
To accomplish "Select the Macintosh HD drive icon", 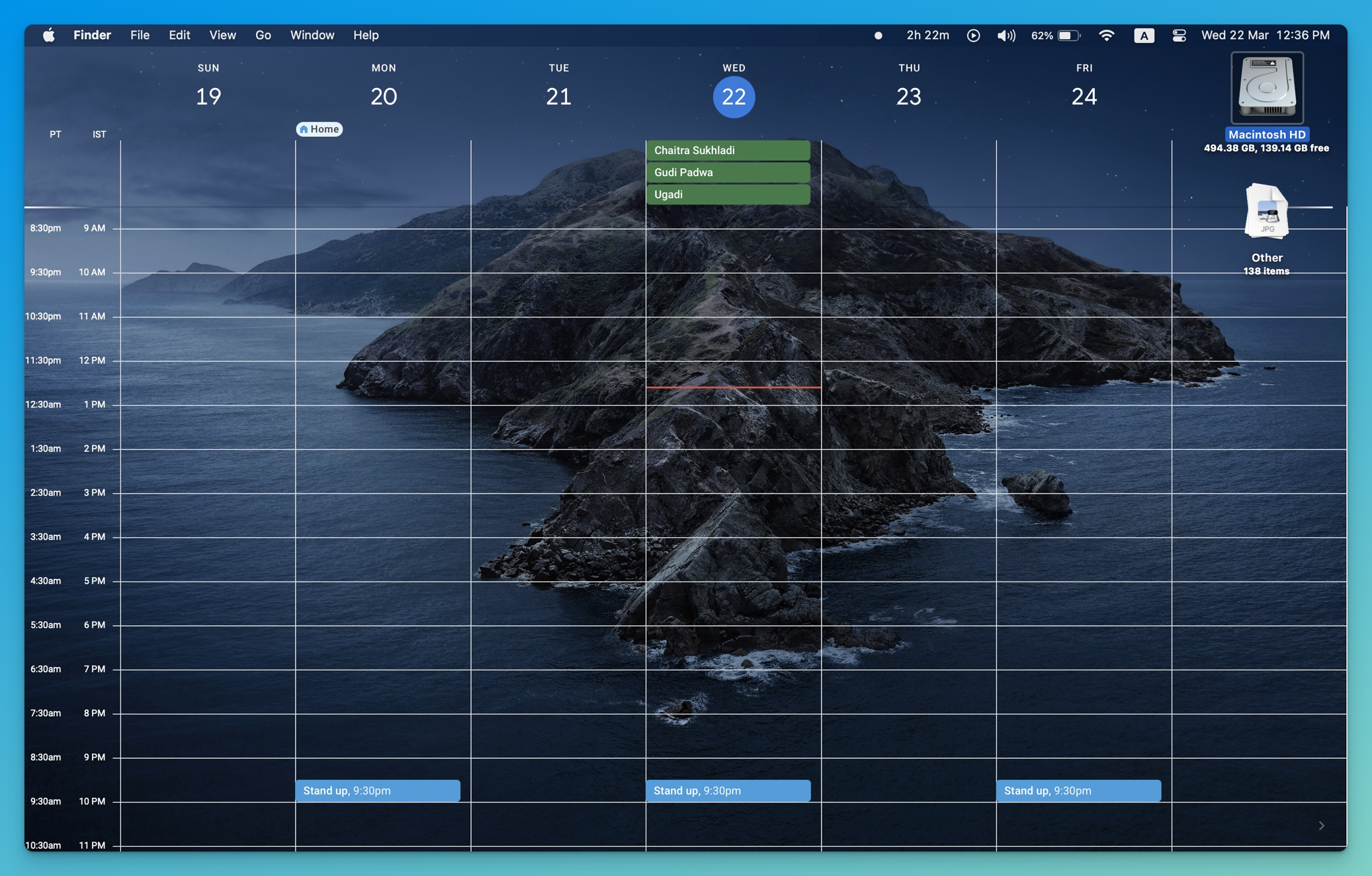I will tap(1267, 89).
